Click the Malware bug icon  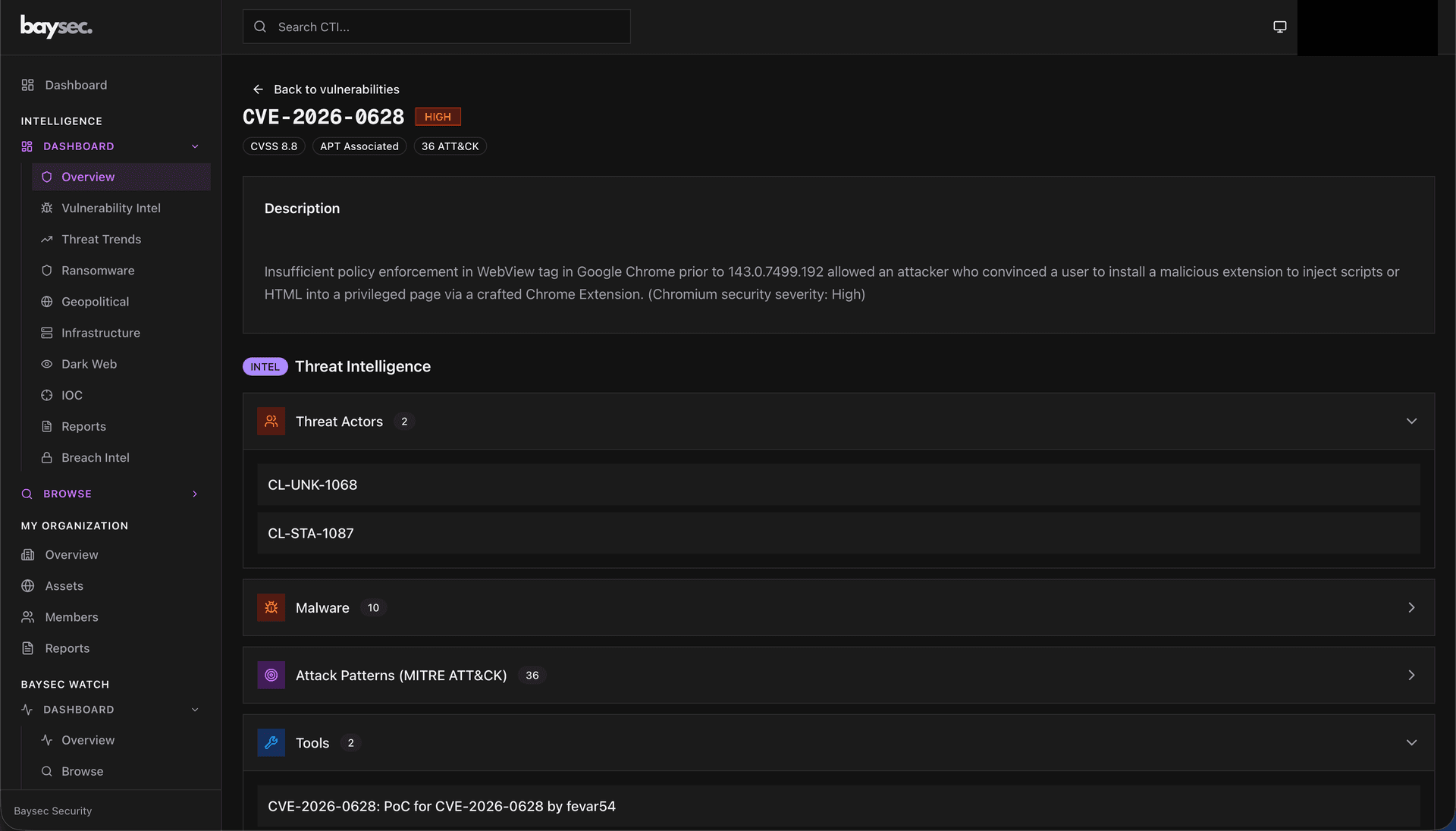[x=271, y=608]
